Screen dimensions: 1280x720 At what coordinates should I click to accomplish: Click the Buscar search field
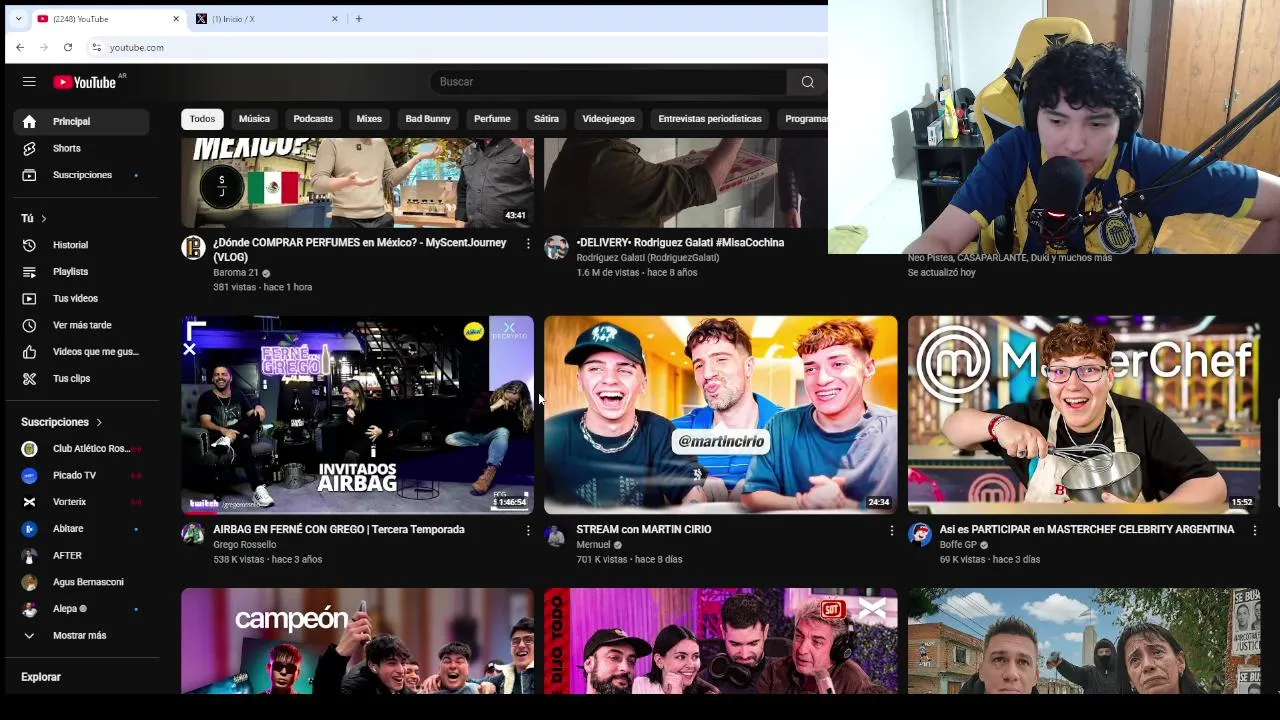point(608,82)
